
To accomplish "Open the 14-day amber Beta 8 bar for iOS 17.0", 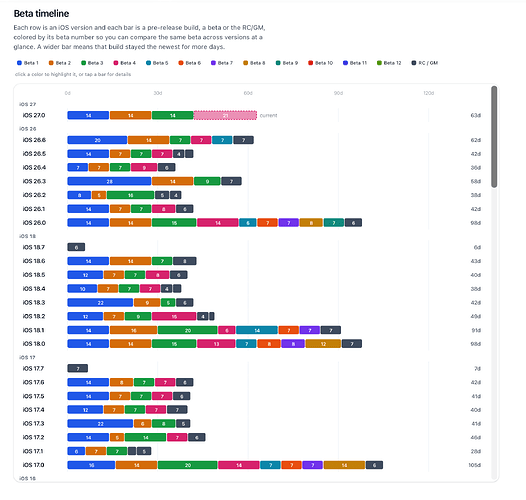I will 345,465.
